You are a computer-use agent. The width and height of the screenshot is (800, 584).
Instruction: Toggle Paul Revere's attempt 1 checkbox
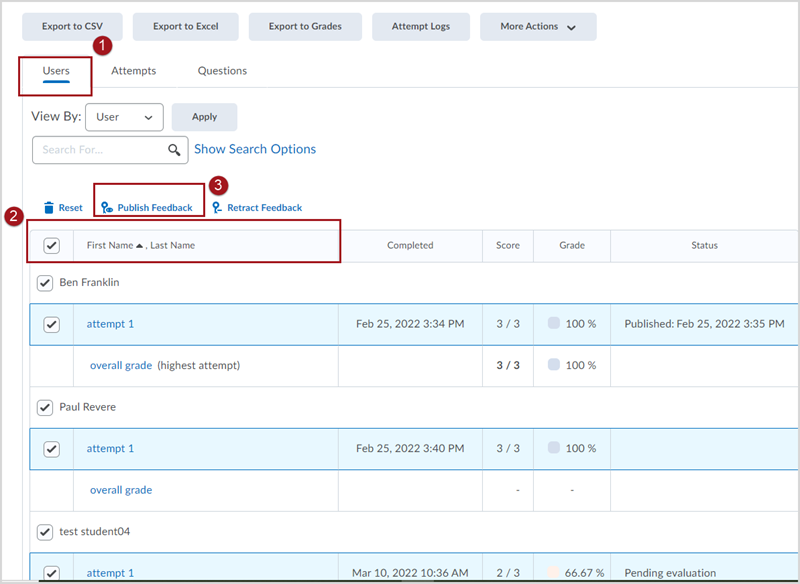point(52,449)
